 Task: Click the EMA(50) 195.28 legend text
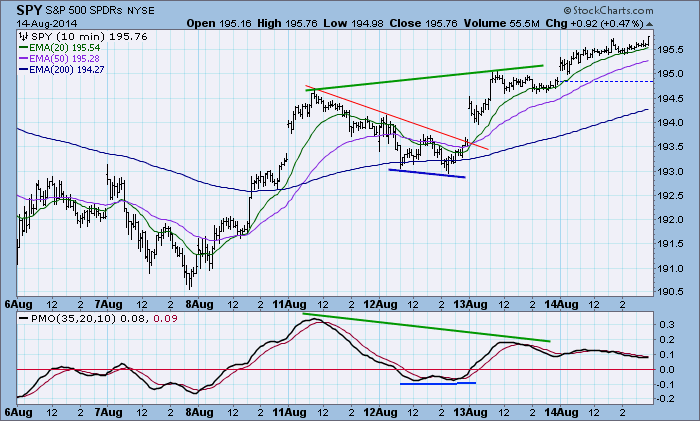(x=64, y=58)
